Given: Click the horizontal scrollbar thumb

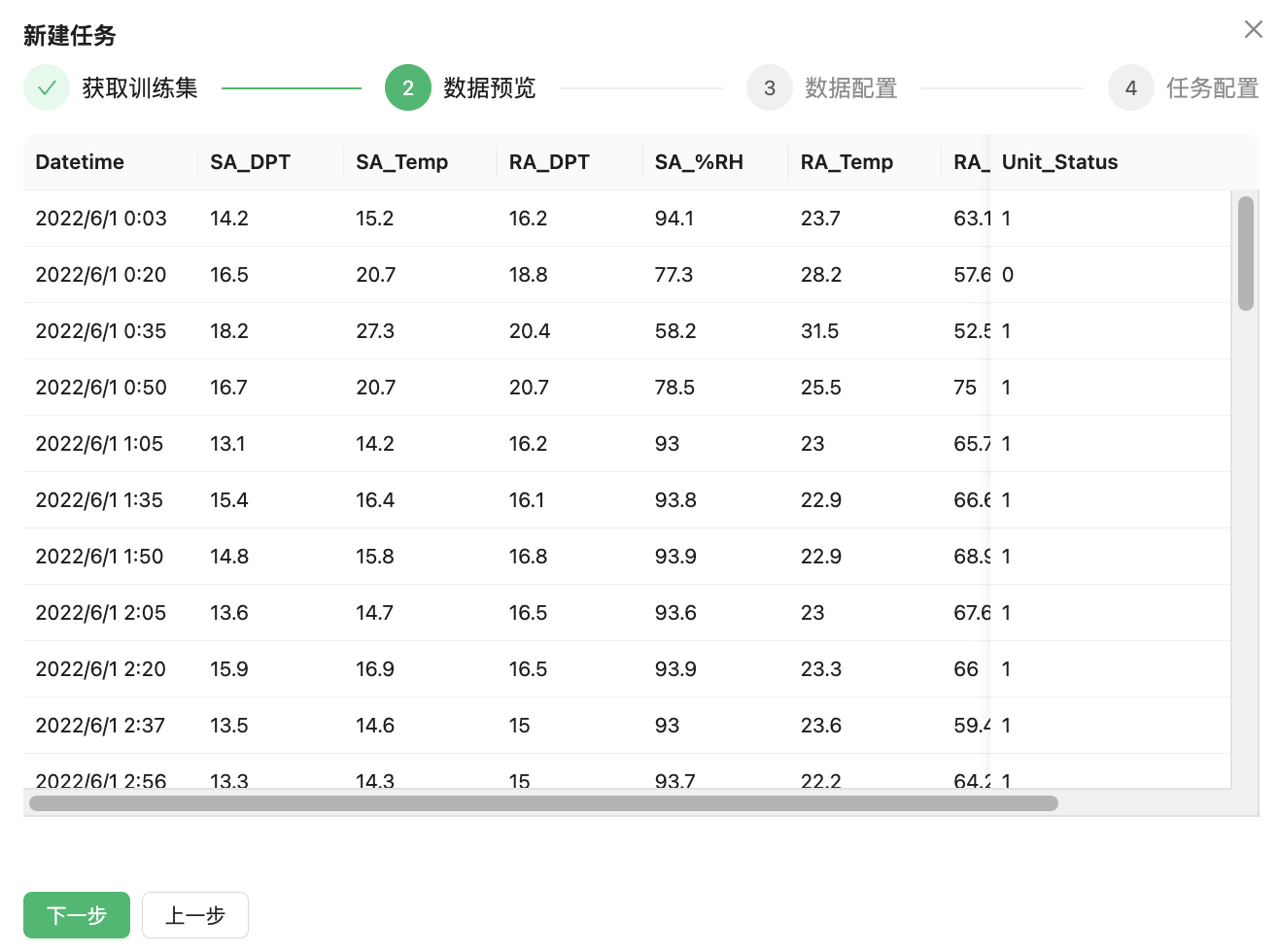Looking at the screenshot, I should point(543,803).
